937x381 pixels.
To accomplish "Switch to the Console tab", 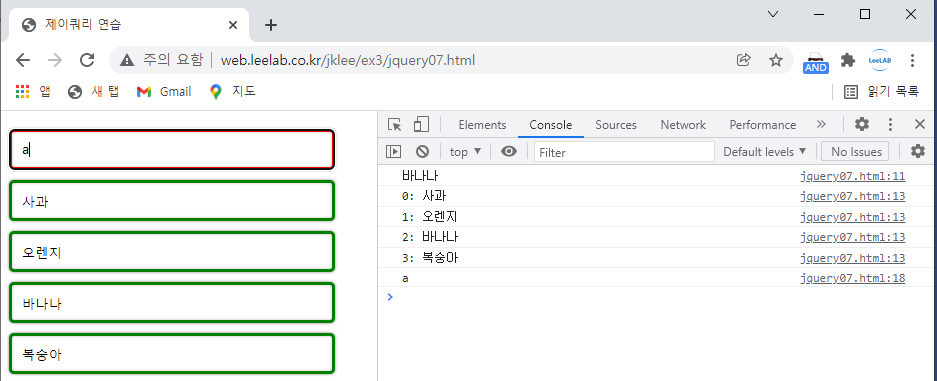I will pyautogui.click(x=551, y=125).
